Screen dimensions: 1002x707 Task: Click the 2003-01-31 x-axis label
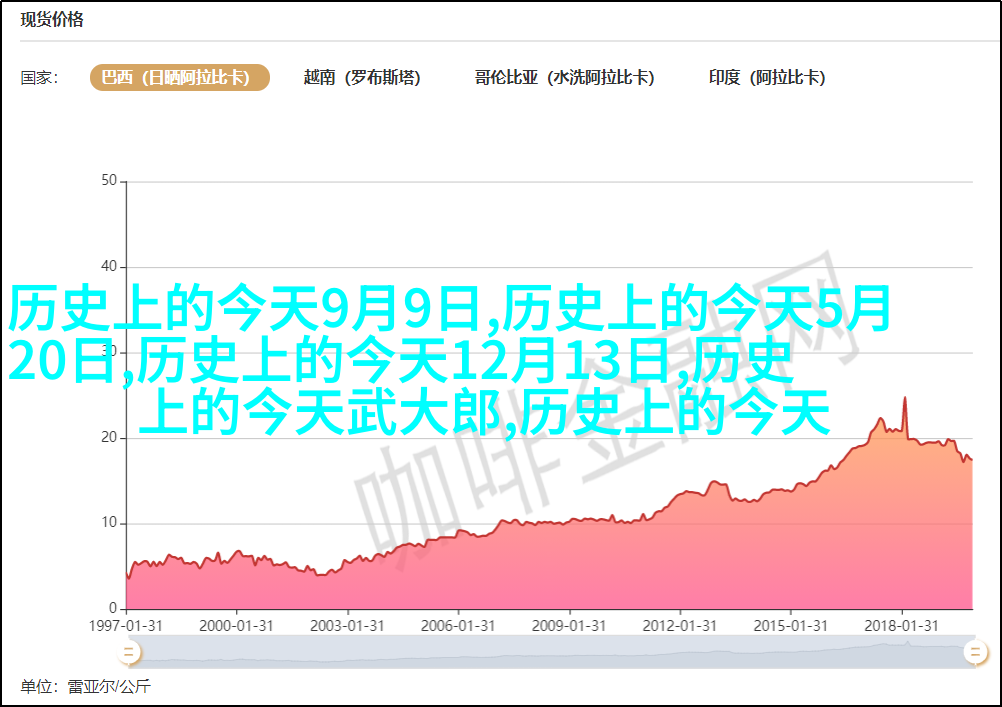point(347,626)
